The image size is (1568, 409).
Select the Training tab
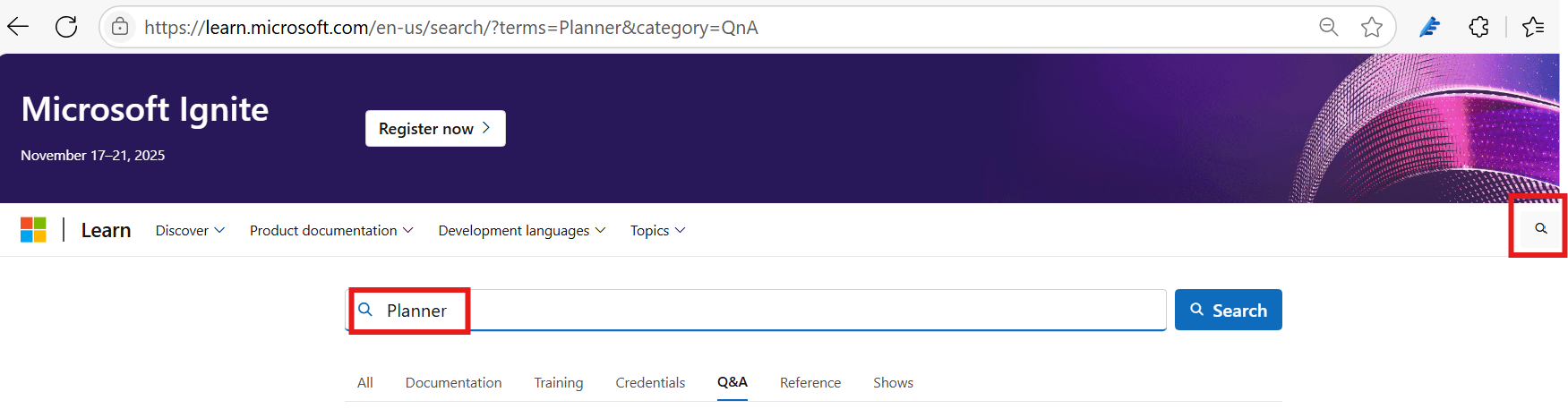(558, 382)
